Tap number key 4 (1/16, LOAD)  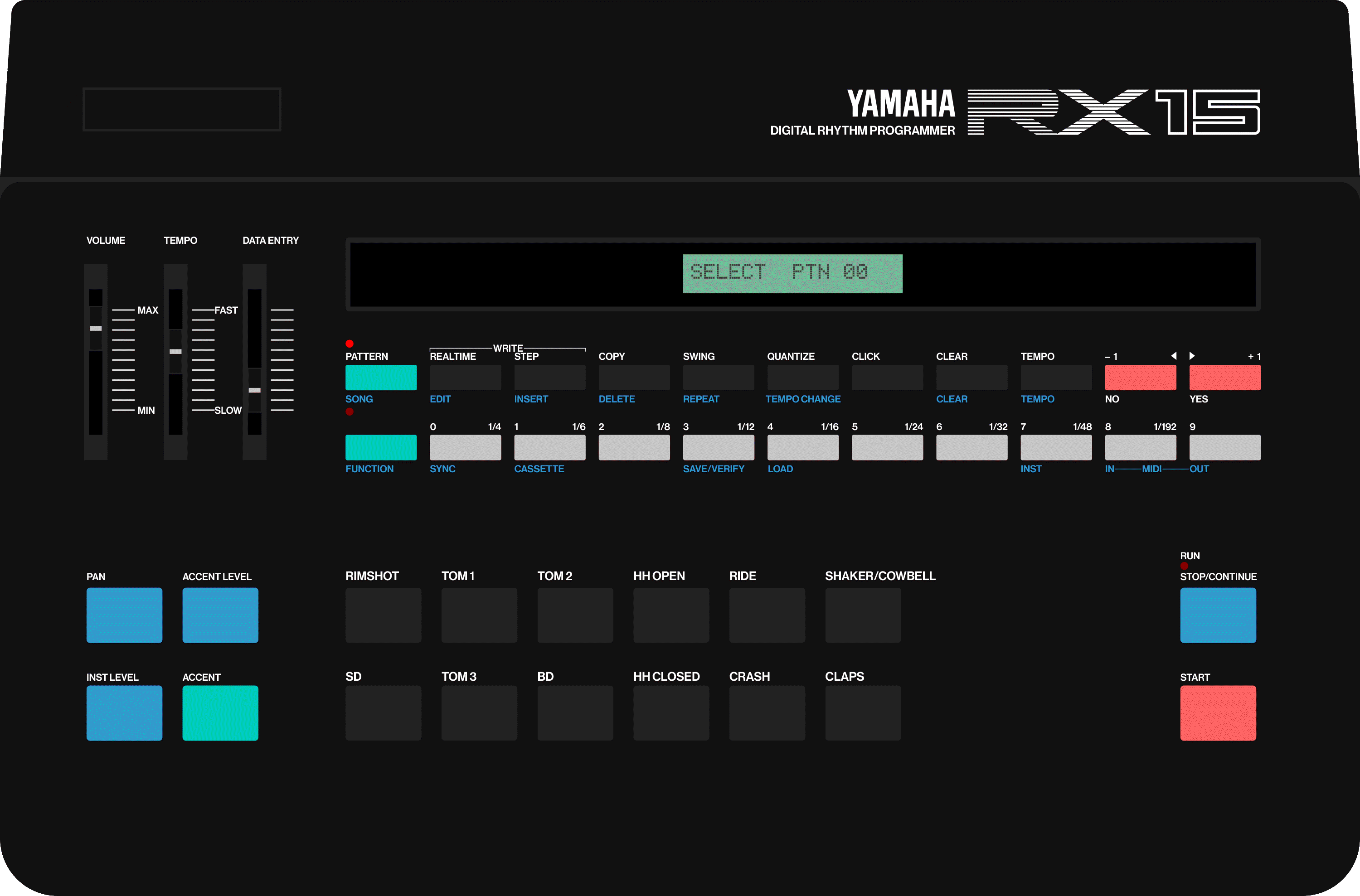click(803, 447)
